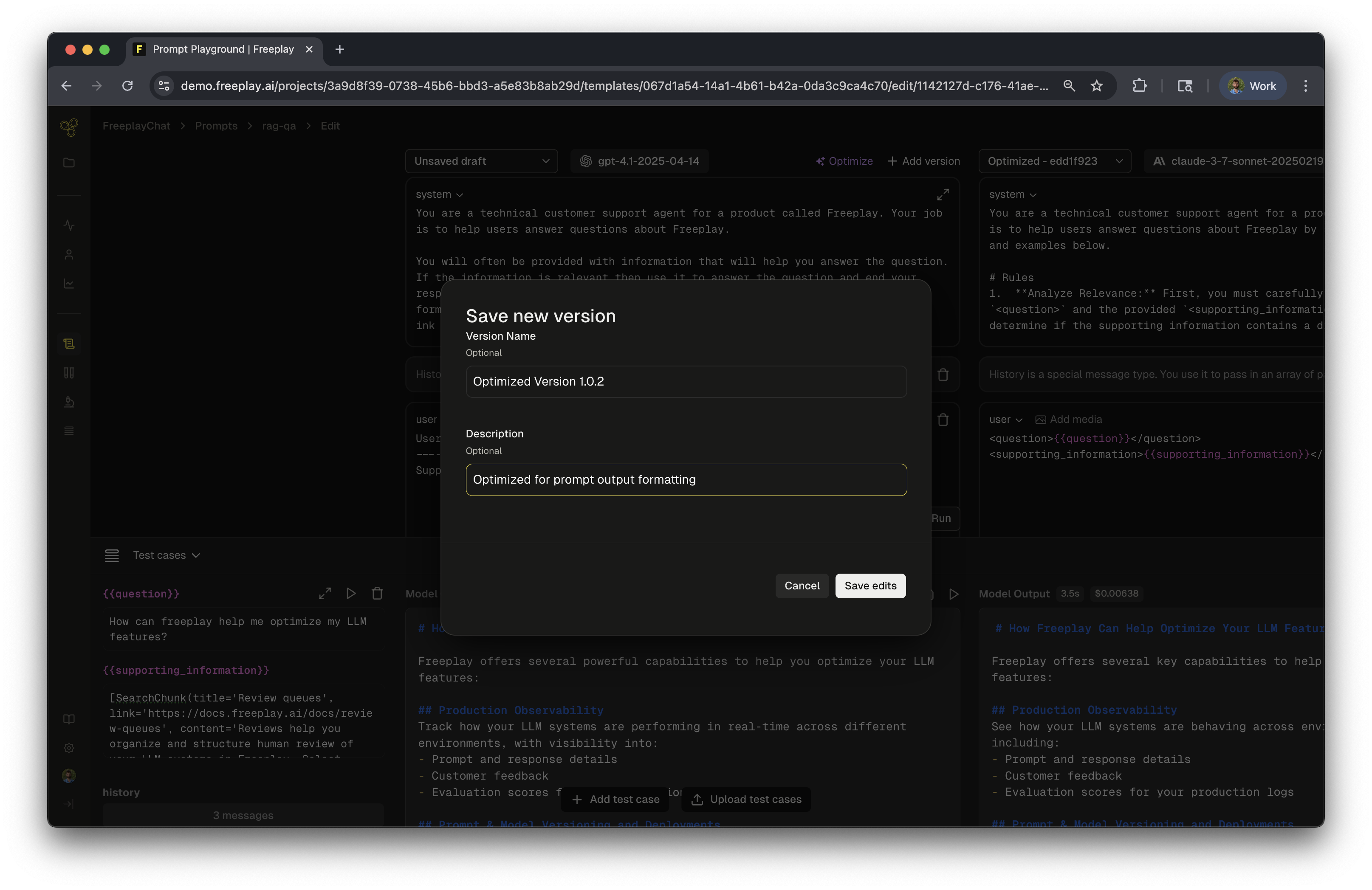The image size is (1372, 890).
Task: Open the Unsaved draft version dropdown
Action: click(x=481, y=161)
